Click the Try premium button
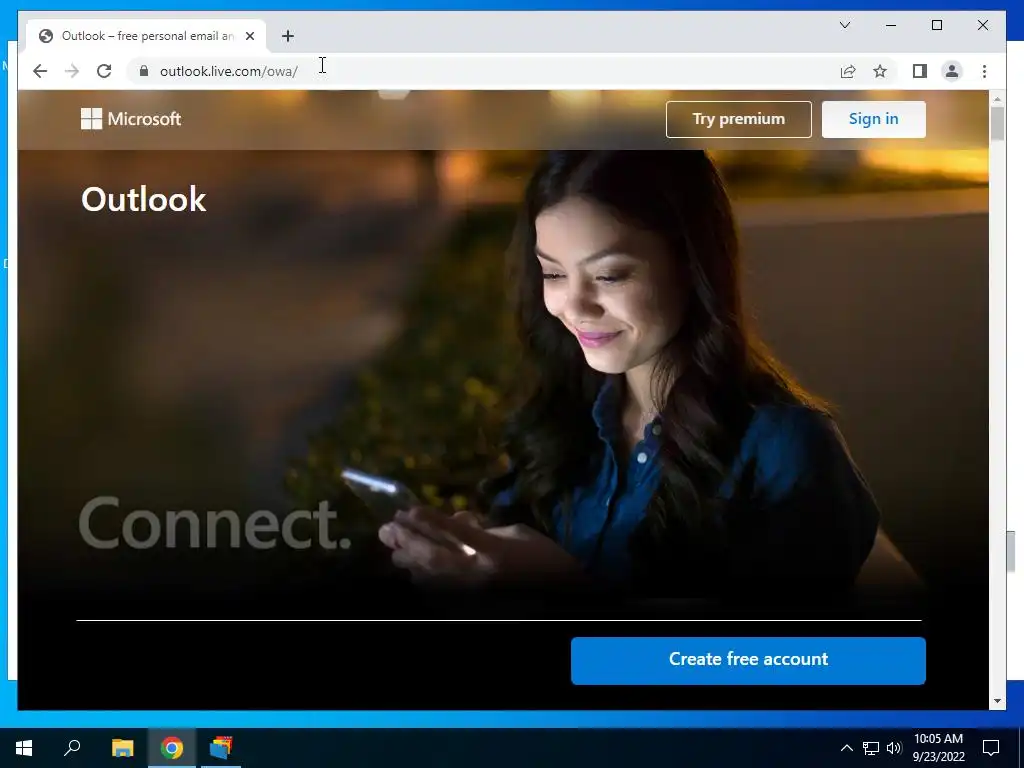Viewport: 1024px width, 768px height. coord(739,120)
